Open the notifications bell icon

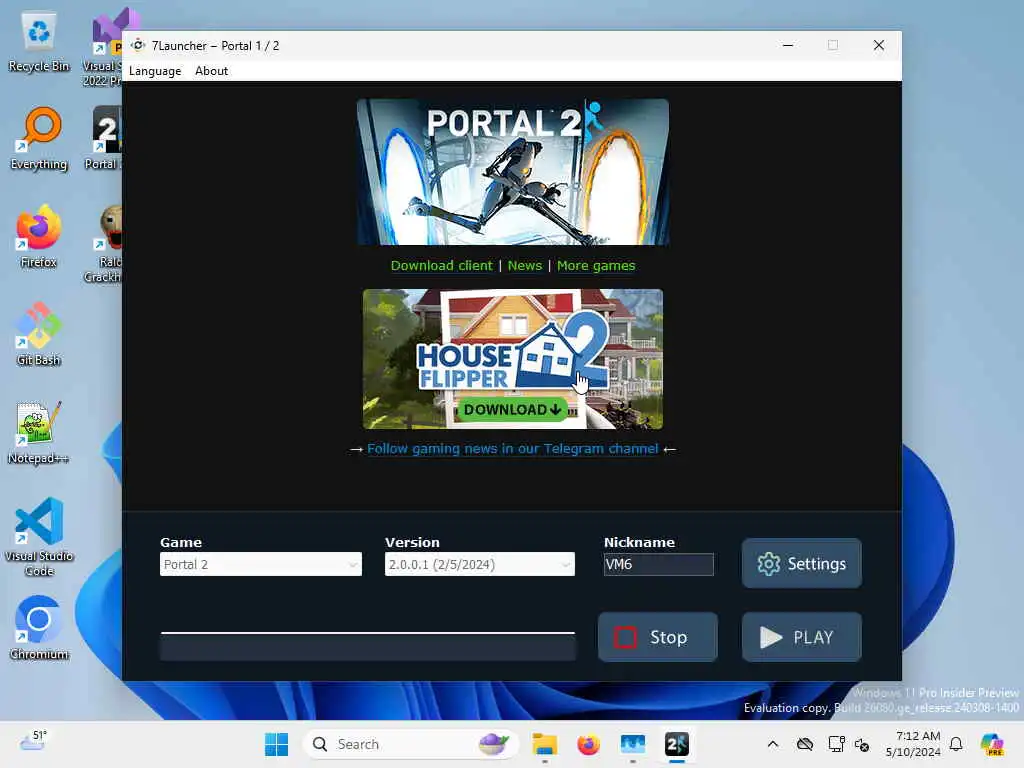point(956,744)
